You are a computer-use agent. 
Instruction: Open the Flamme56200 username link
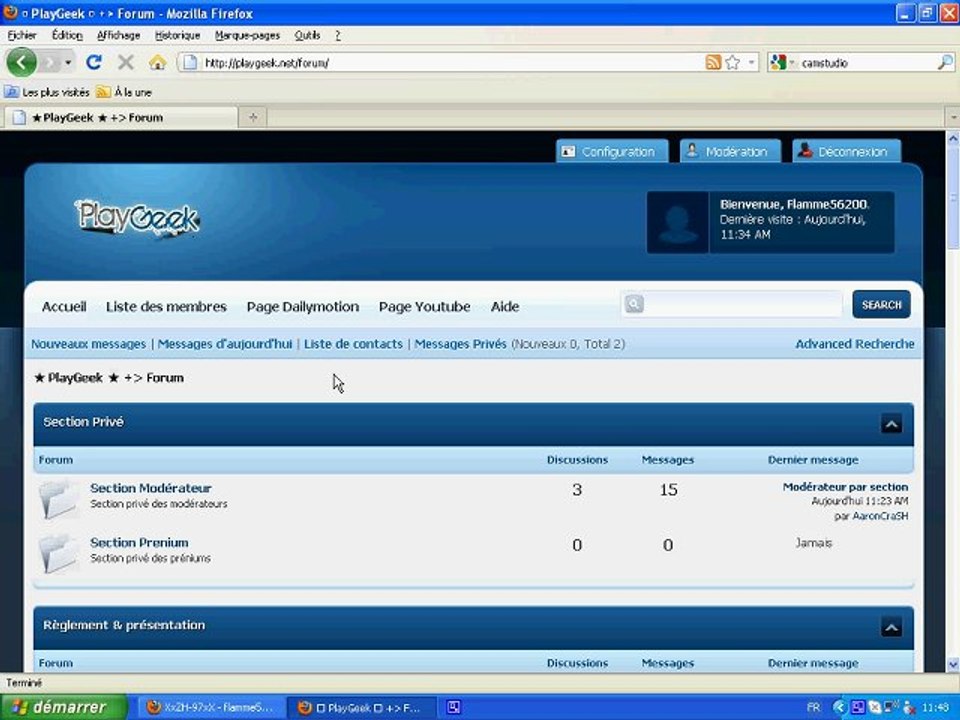tap(827, 204)
